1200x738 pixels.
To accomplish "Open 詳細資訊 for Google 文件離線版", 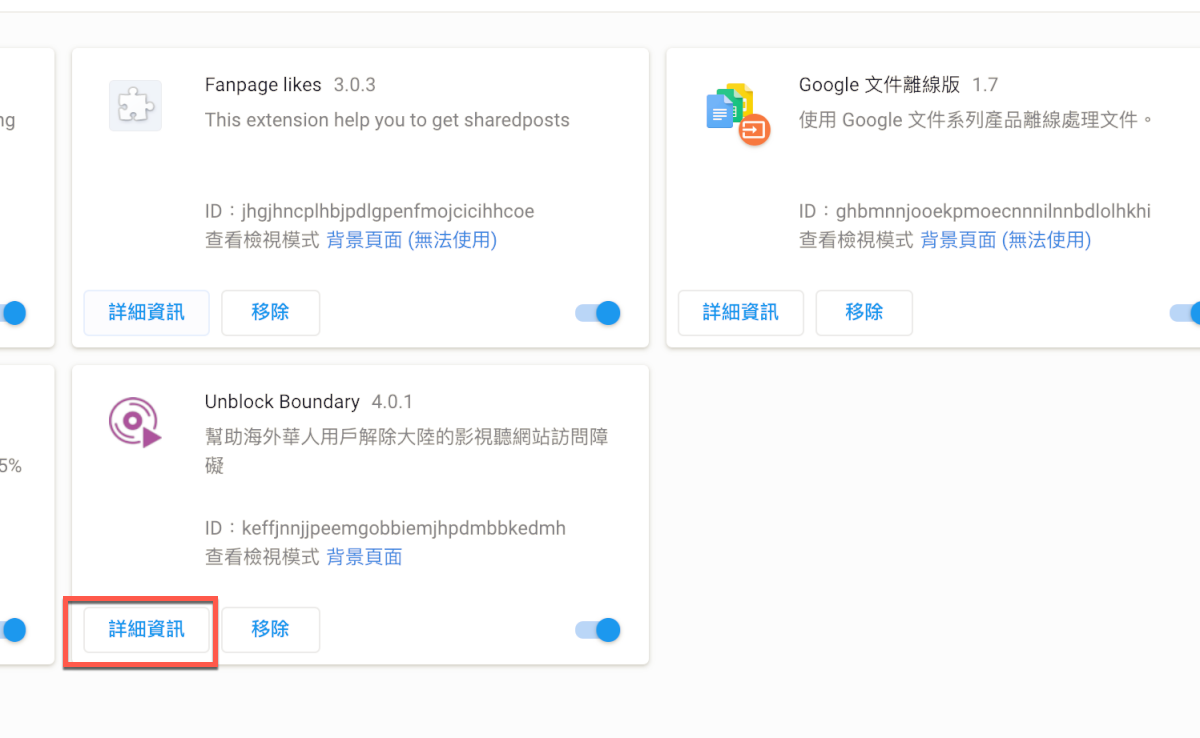I will click(741, 313).
